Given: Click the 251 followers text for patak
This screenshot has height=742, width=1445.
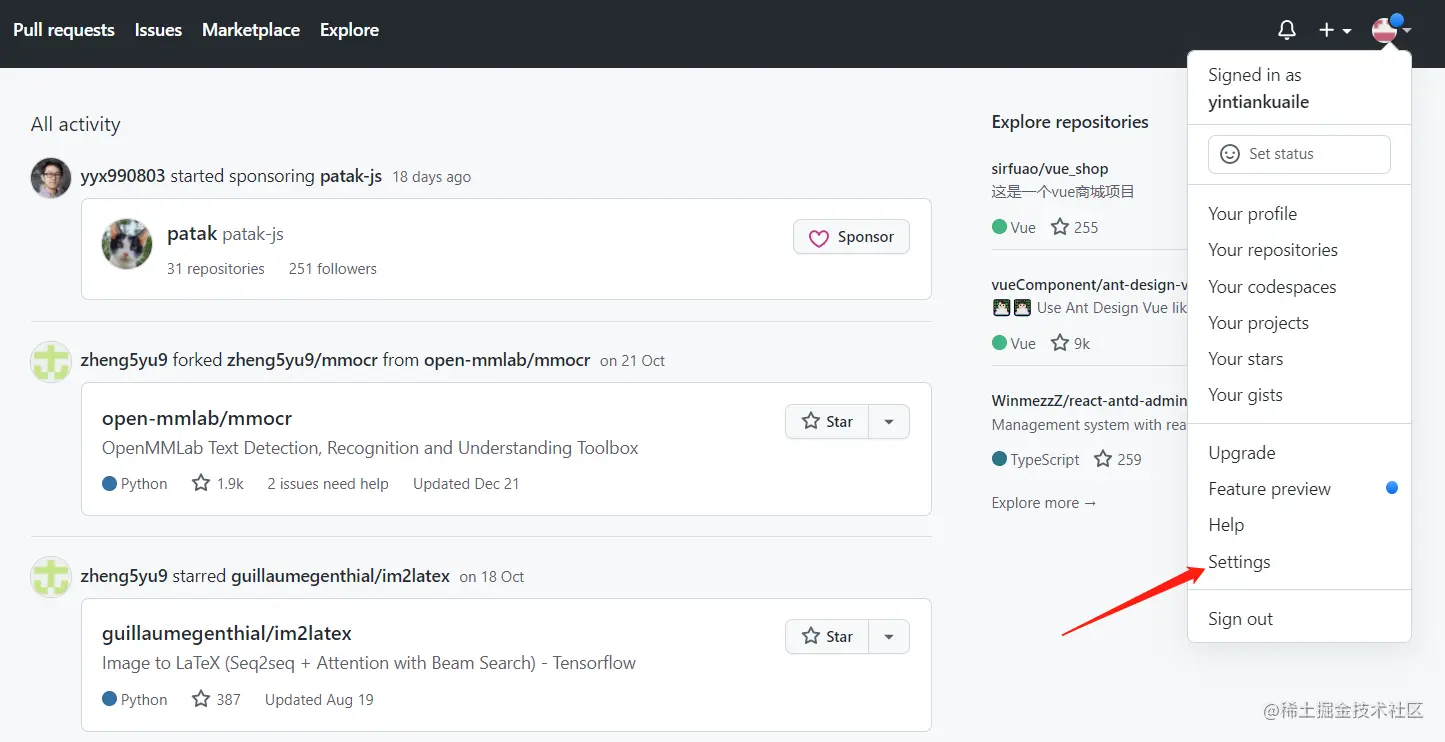Looking at the screenshot, I should (333, 269).
